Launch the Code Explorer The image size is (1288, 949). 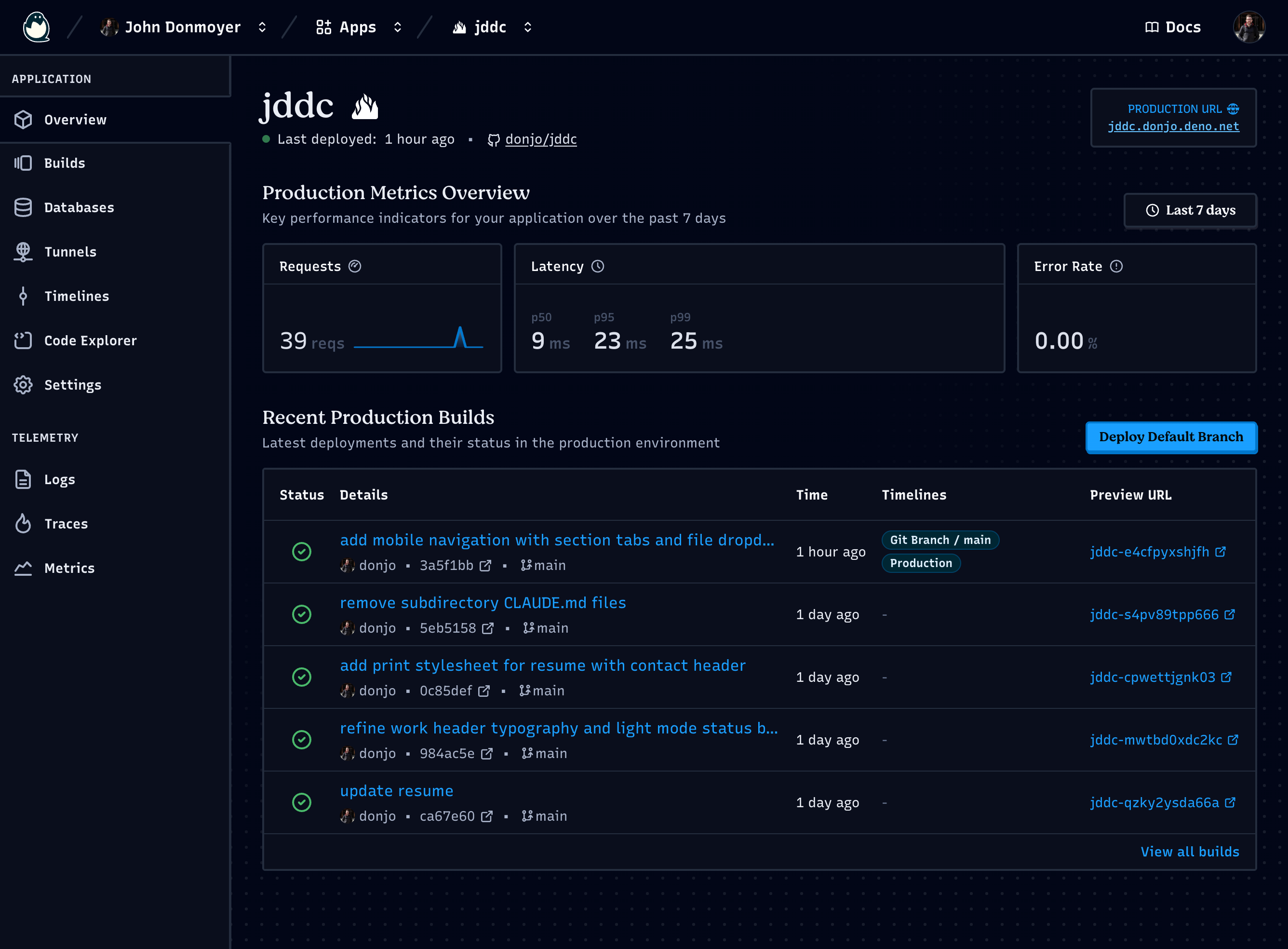point(90,340)
